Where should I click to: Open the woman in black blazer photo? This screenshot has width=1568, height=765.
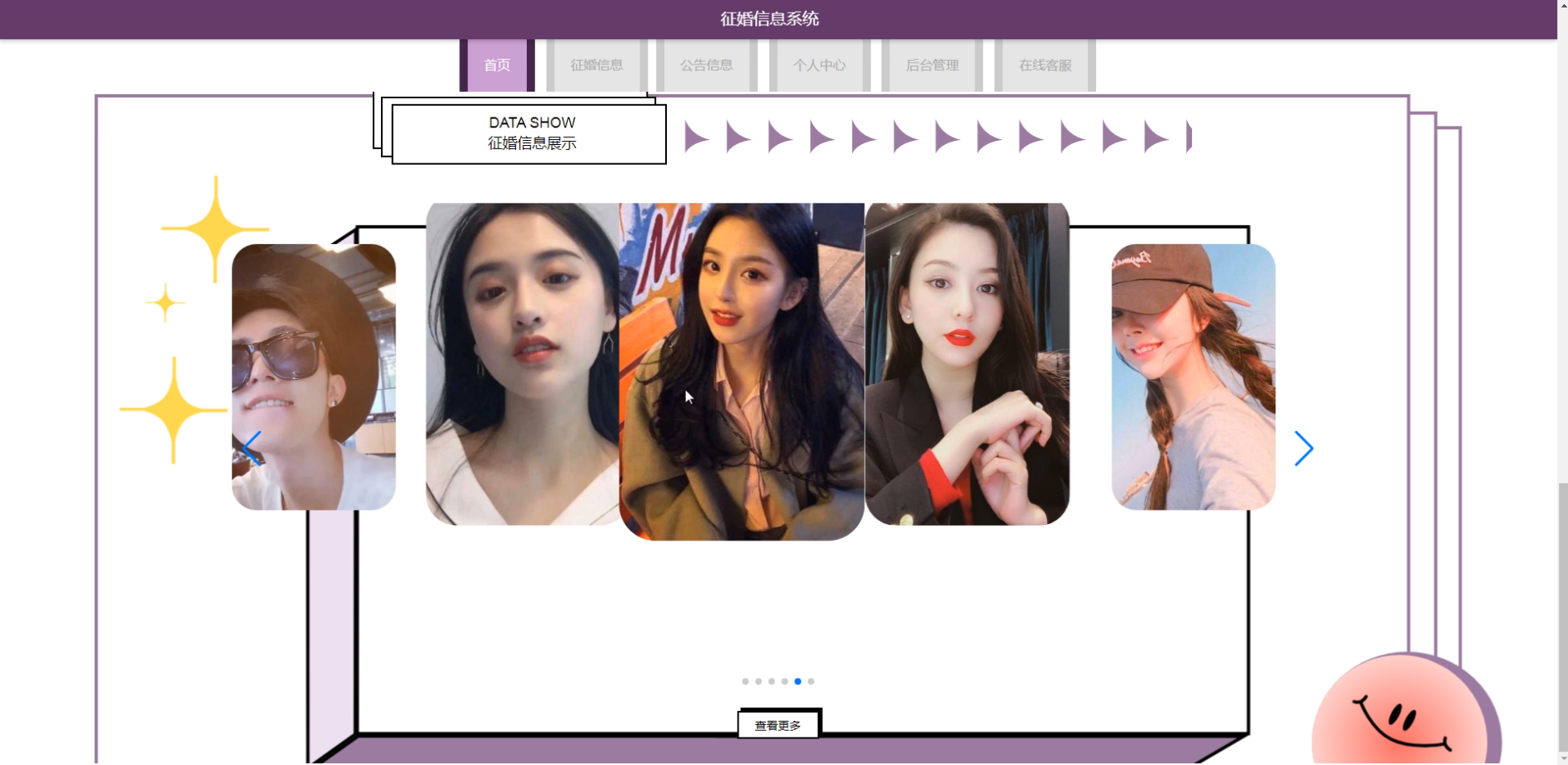[x=967, y=364]
